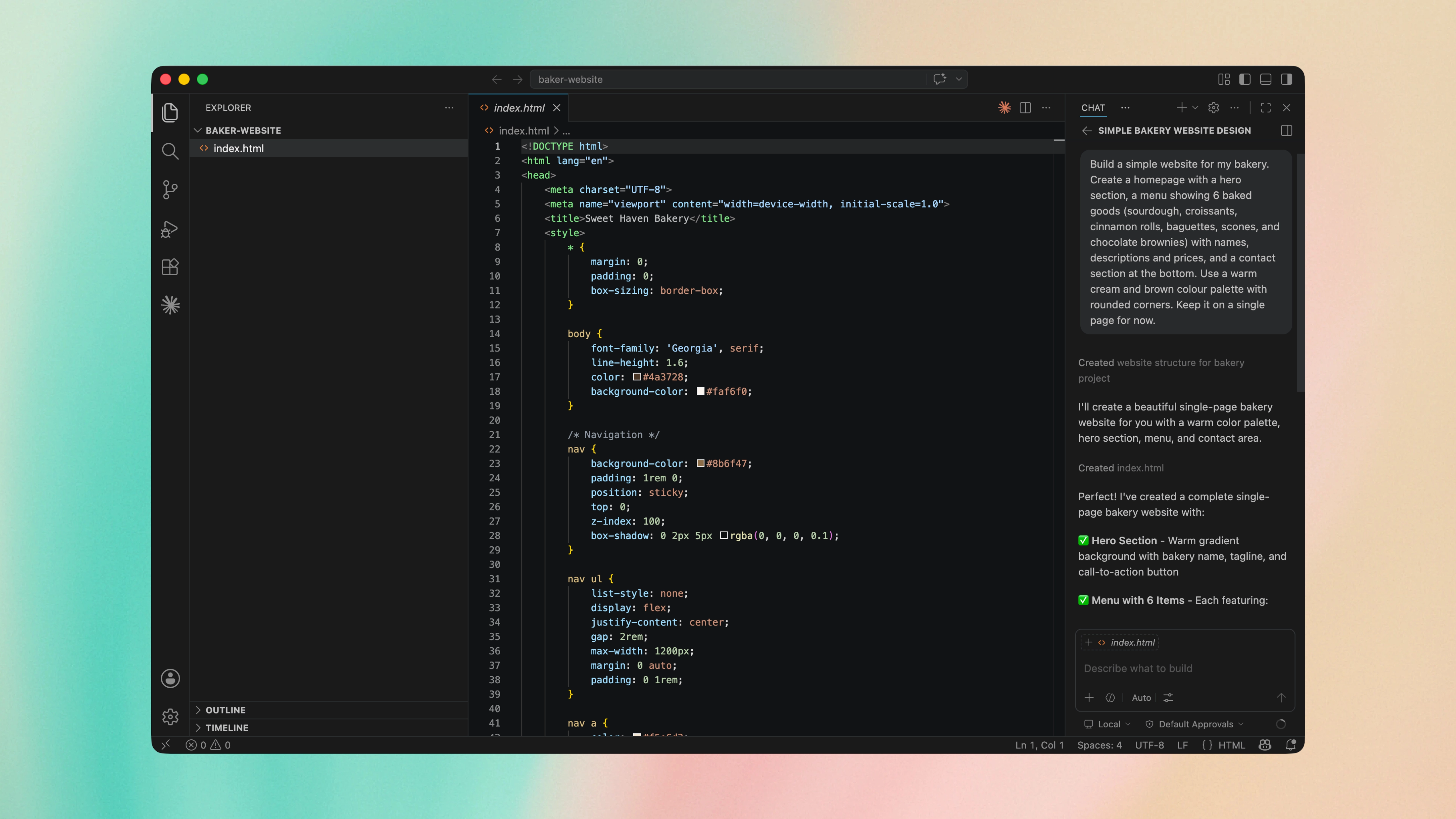Screen dimensions: 1456x819
Task: Open Manage settings gear in activity bar
Action: coord(170,717)
